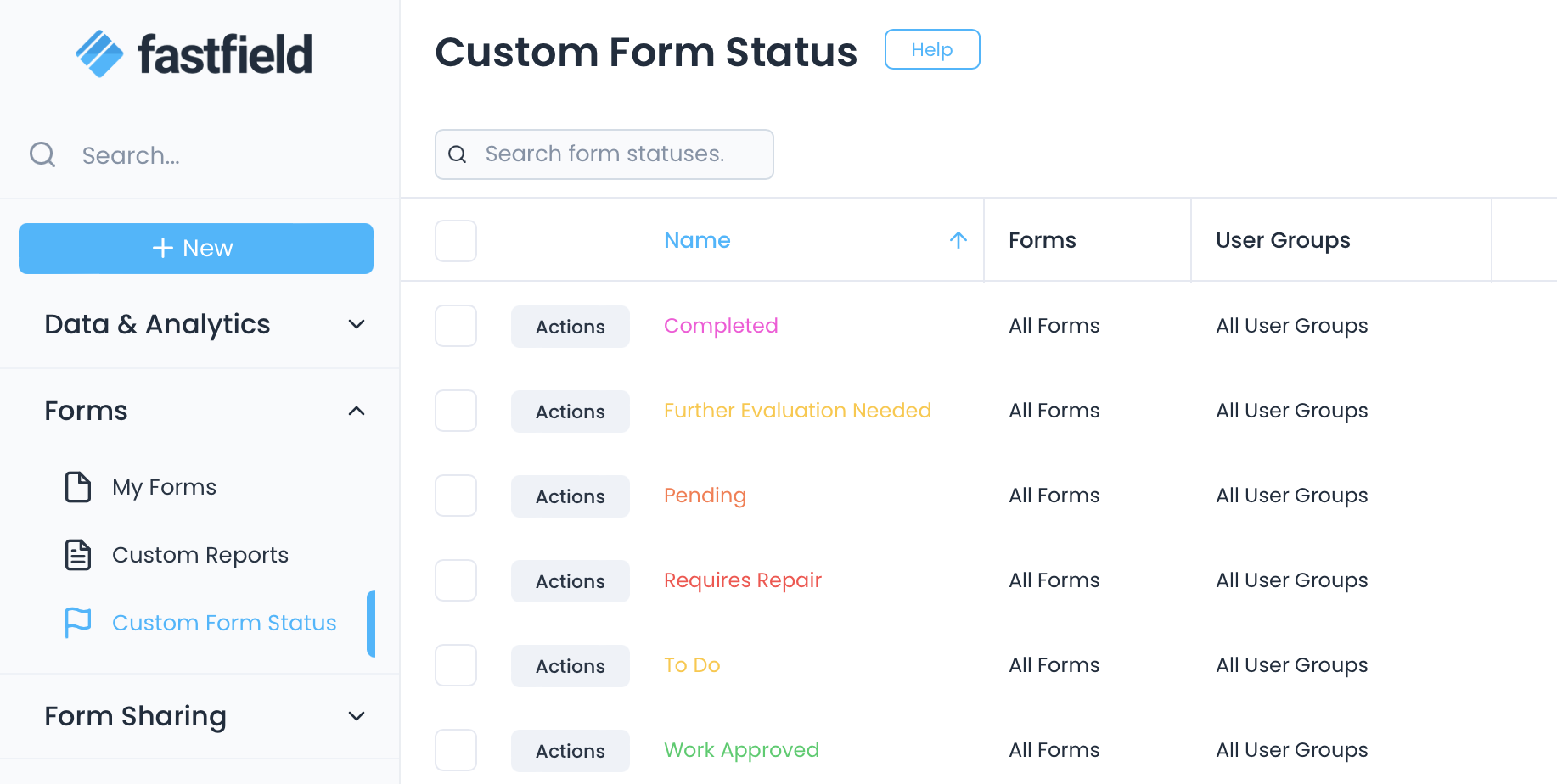Check the checkbox beside Requires Repair
This screenshot has width=1557, height=784.
tap(456, 580)
